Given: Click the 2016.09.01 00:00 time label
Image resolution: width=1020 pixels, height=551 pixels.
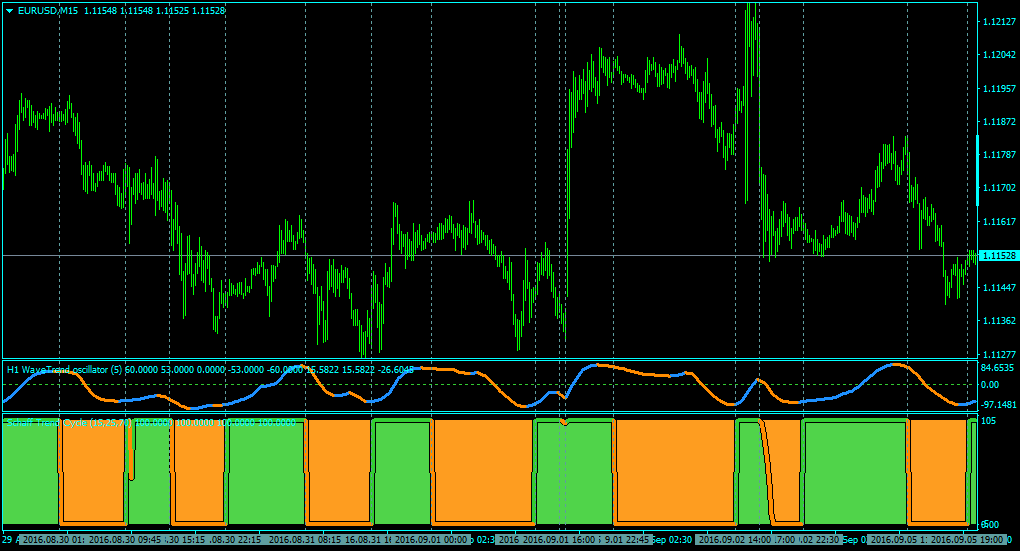Looking at the screenshot, I should point(431,539).
